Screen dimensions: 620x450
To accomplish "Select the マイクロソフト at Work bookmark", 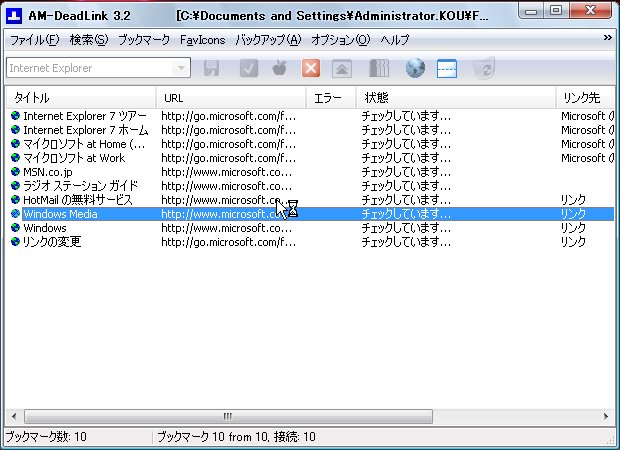I will pyautogui.click(x=74, y=158).
